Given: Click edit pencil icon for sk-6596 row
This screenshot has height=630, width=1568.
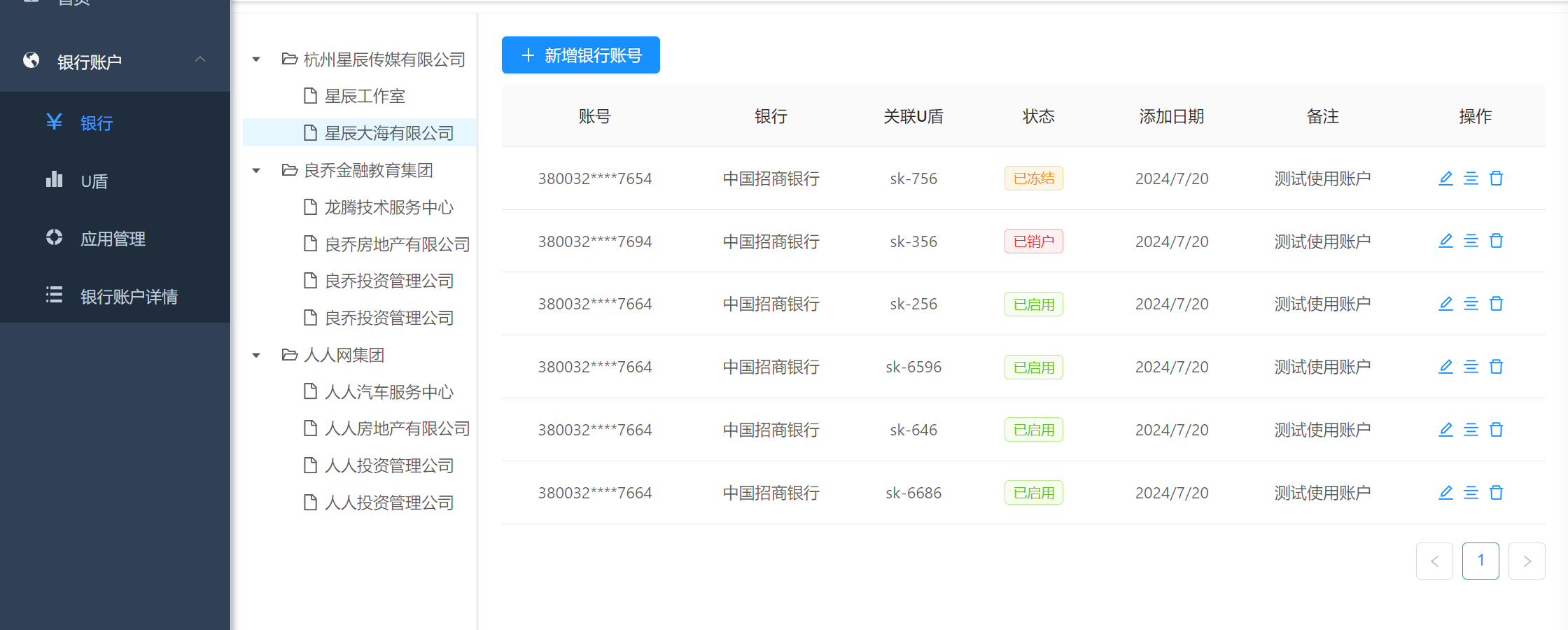Looking at the screenshot, I should pyautogui.click(x=1445, y=367).
